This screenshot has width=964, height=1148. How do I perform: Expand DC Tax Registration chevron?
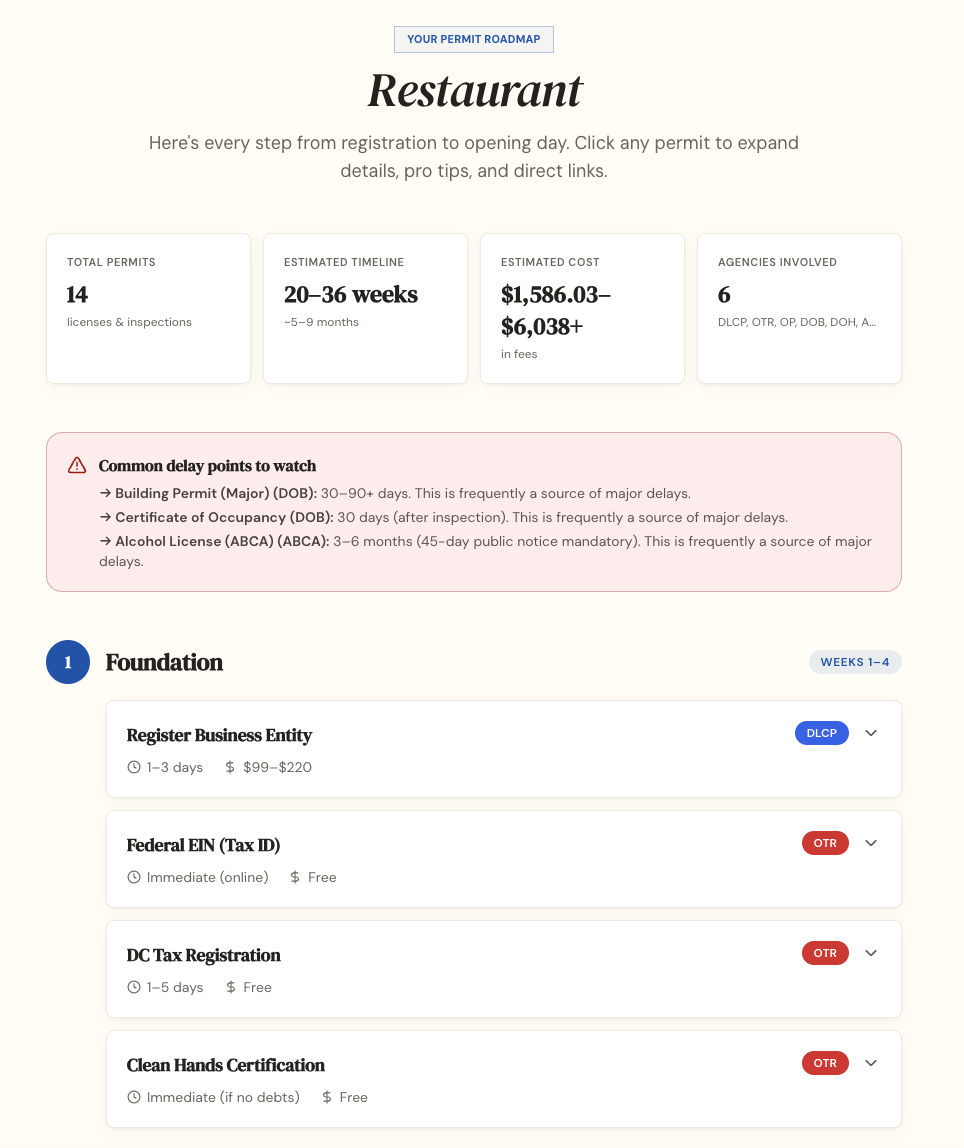tap(871, 953)
